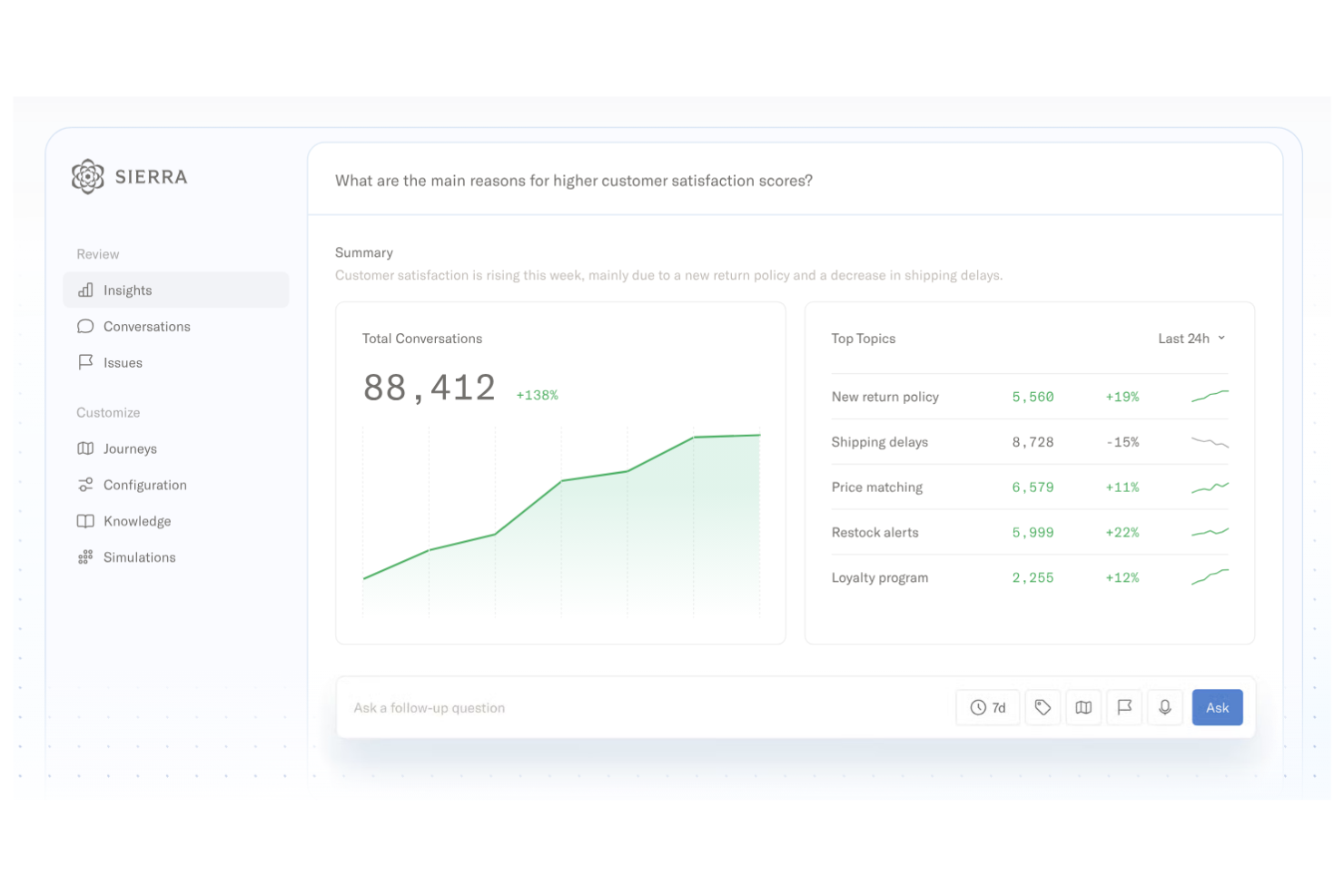Click the Sierra logo icon
This screenshot has width=1344, height=896.
tap(88, 177)
